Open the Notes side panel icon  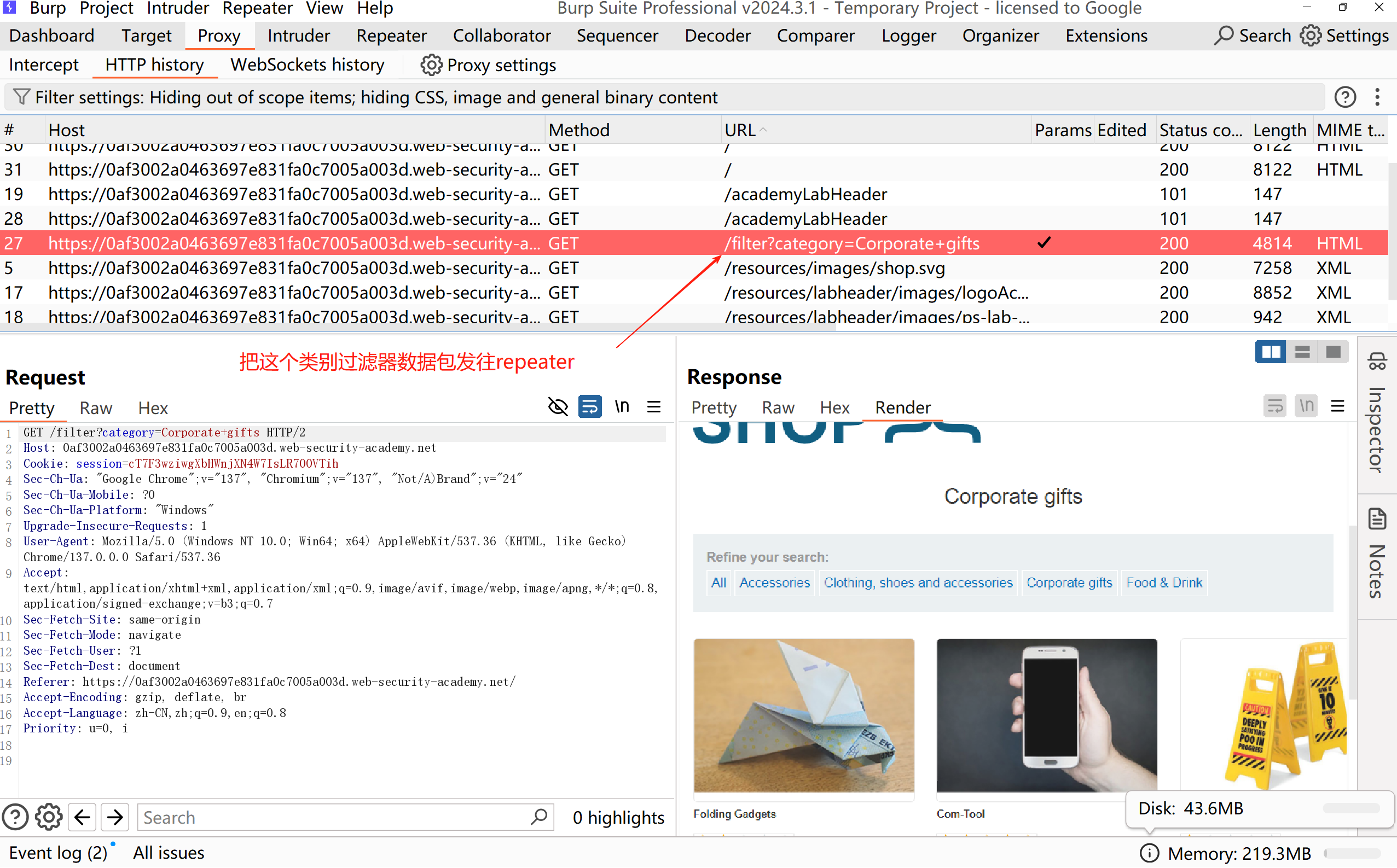1376,520
